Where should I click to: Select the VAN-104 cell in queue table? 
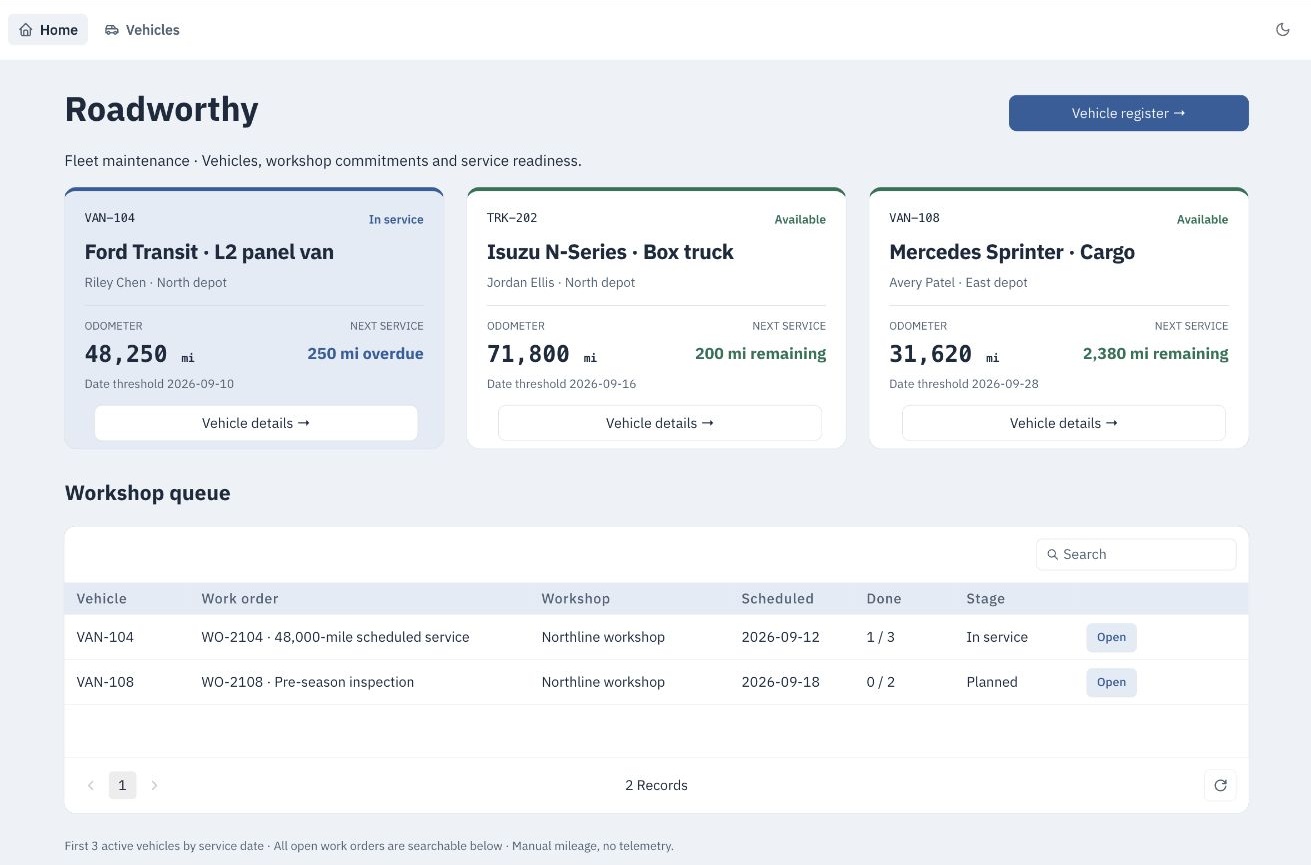(105, 637)
